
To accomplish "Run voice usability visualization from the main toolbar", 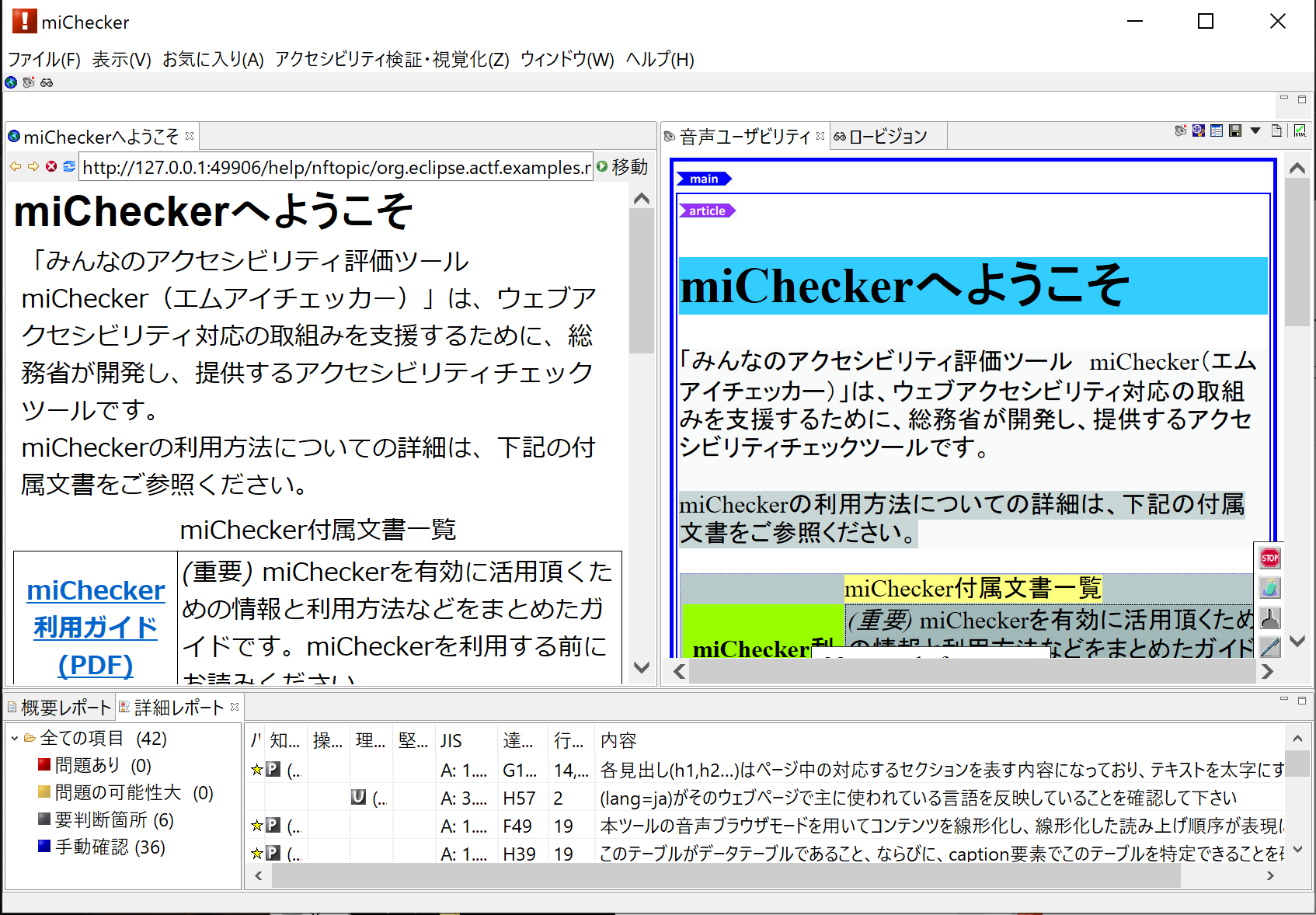I will tap(29, 82).
